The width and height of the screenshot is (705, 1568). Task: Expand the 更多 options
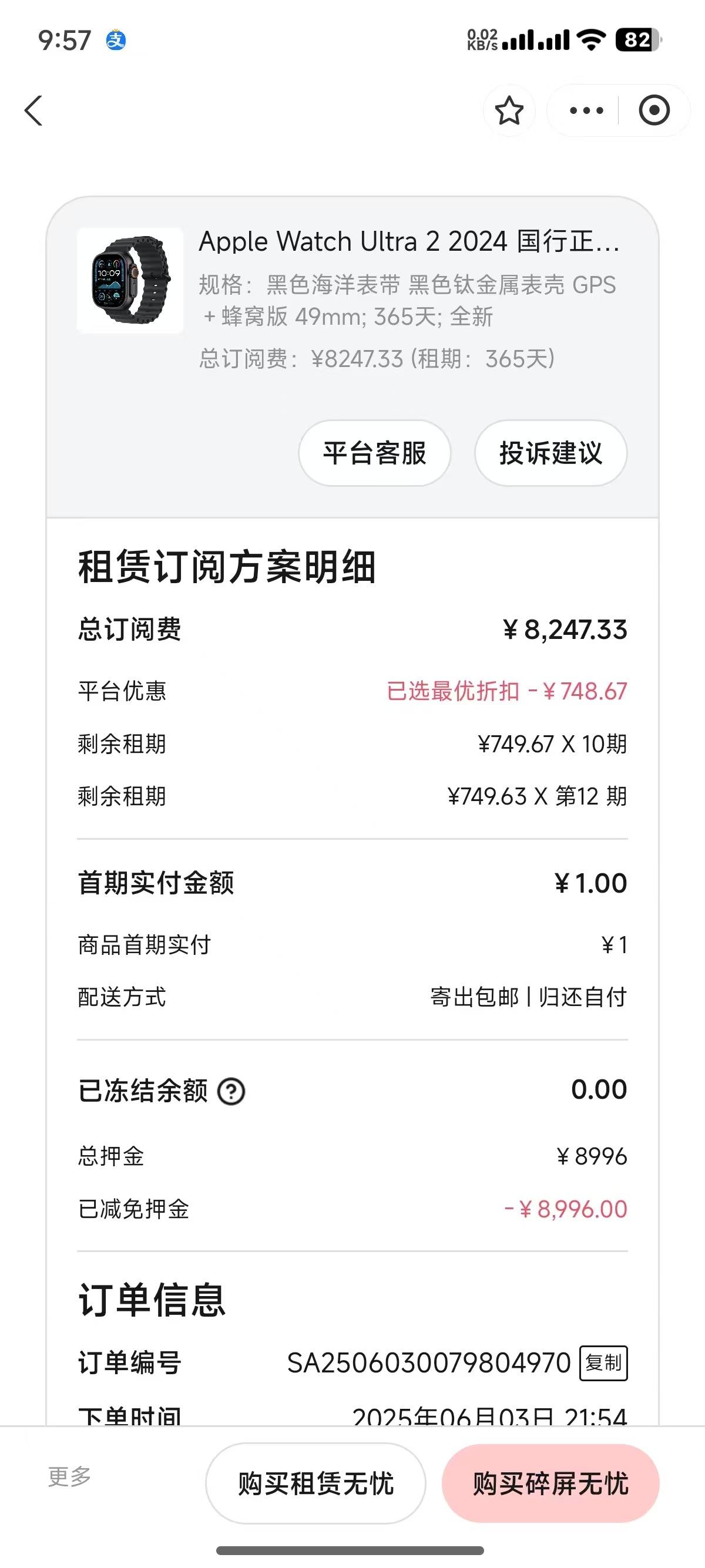click(x=69, y=1477)
